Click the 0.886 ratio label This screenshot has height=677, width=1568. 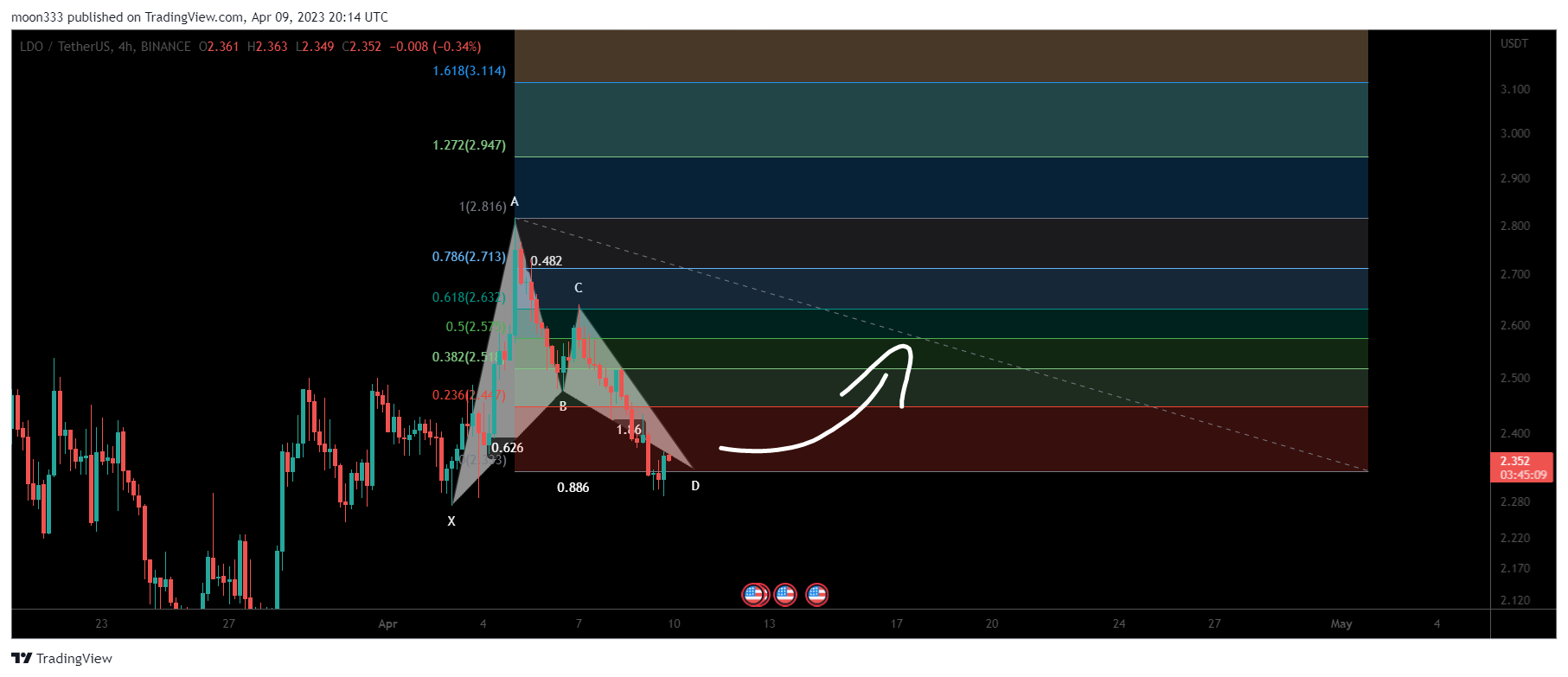click(573, 488)
